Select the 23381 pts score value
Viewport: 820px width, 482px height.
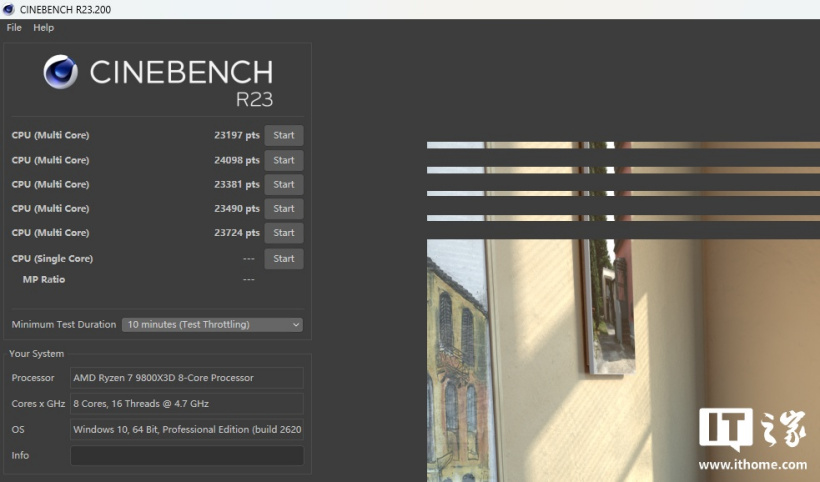(236, 185)
